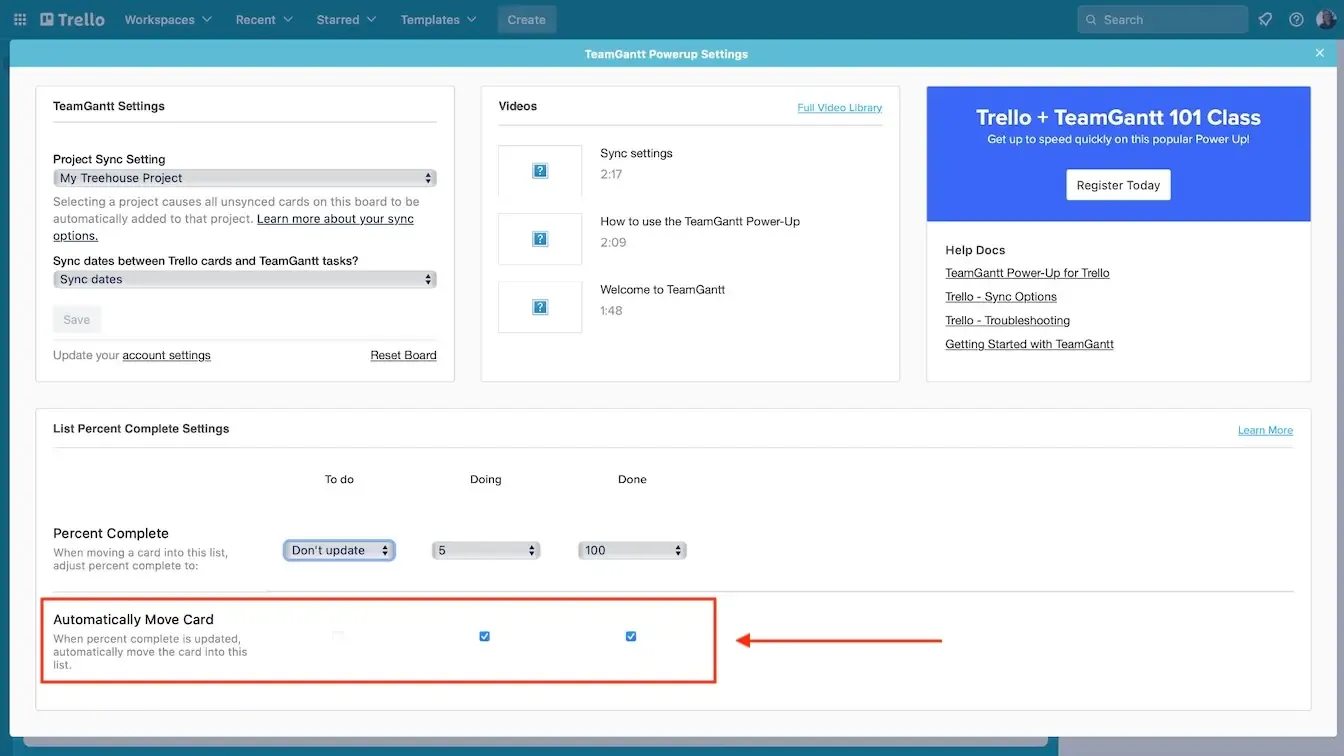Expand the Recent menu

[x=264, y=20]
